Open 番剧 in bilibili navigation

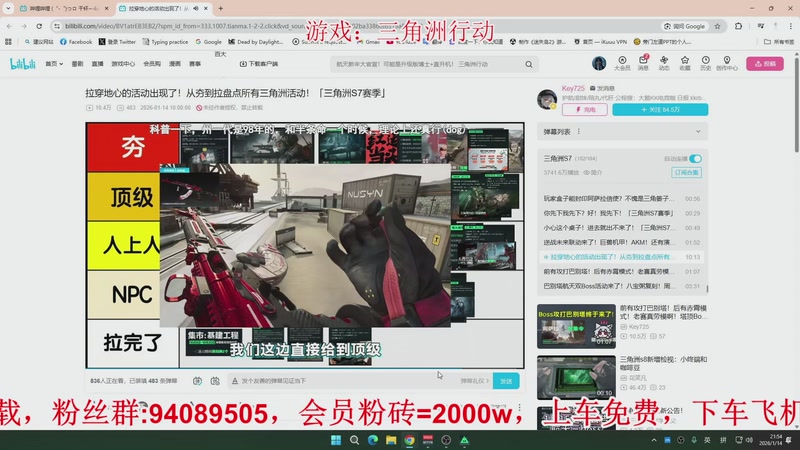77,64
